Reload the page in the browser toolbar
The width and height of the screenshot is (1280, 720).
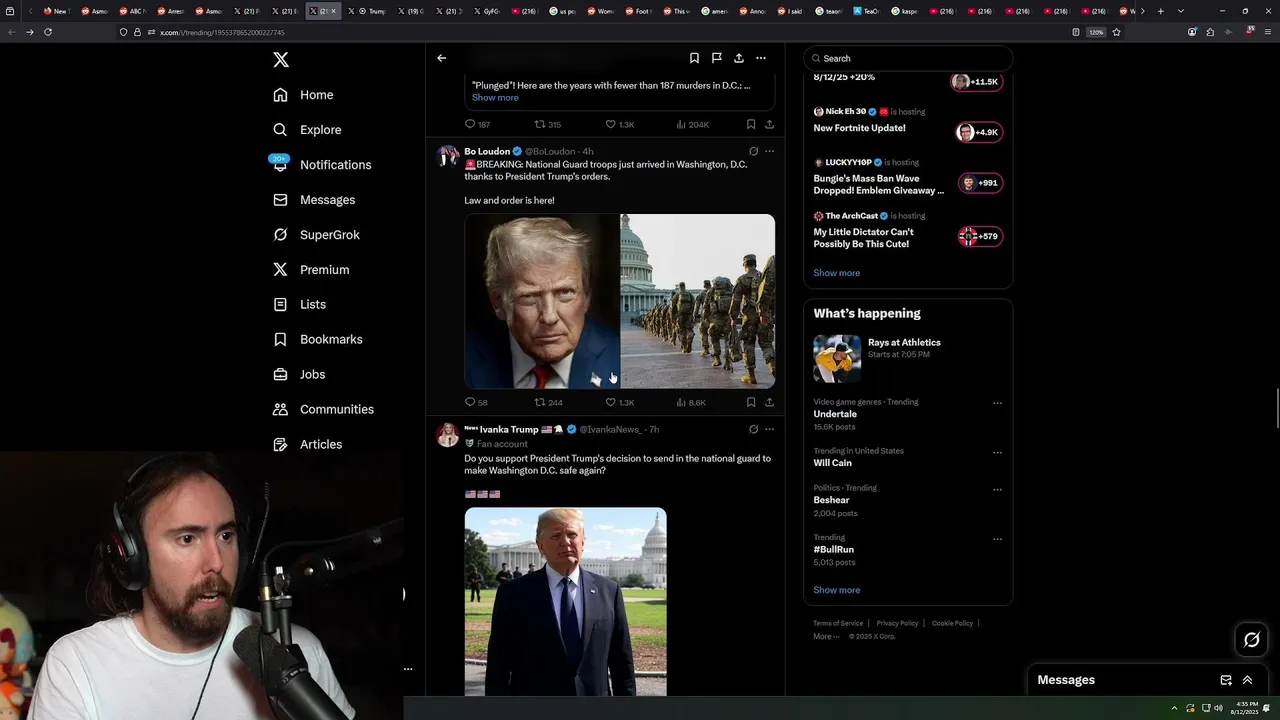click(x=47, y=32)
